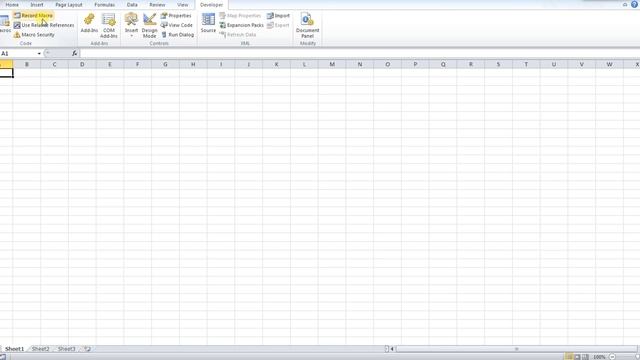Click Import XML data
This screenshot has height=360, width=640.
[x=278, y=16]
